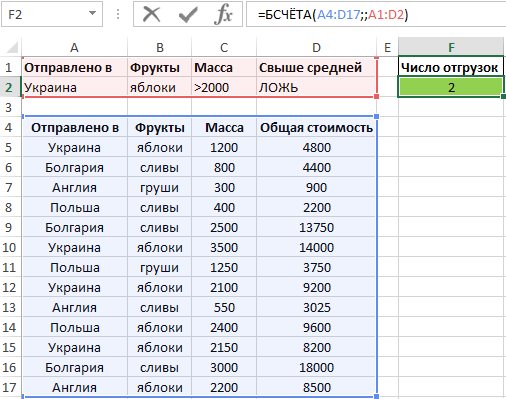Click cell 'Болгария' in row 16
This screenshot has width=506, height=399.
click(75, 367)
